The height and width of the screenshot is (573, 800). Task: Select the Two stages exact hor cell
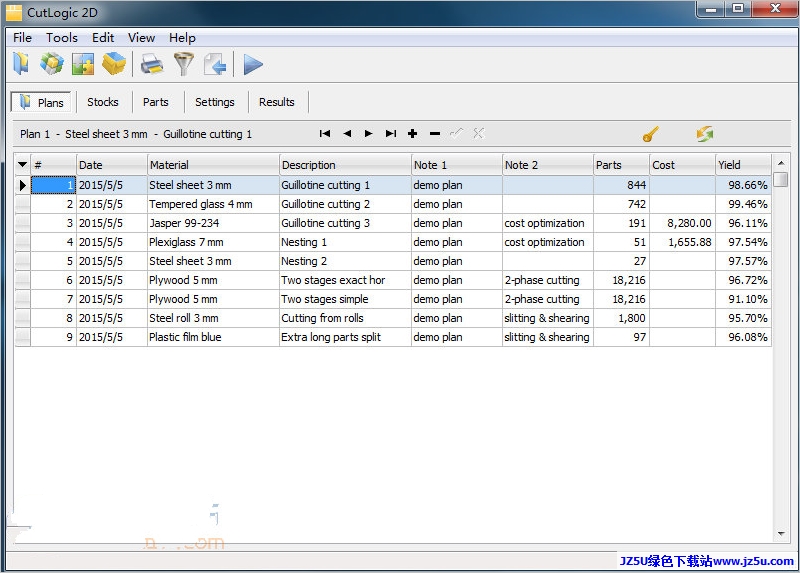345,280
